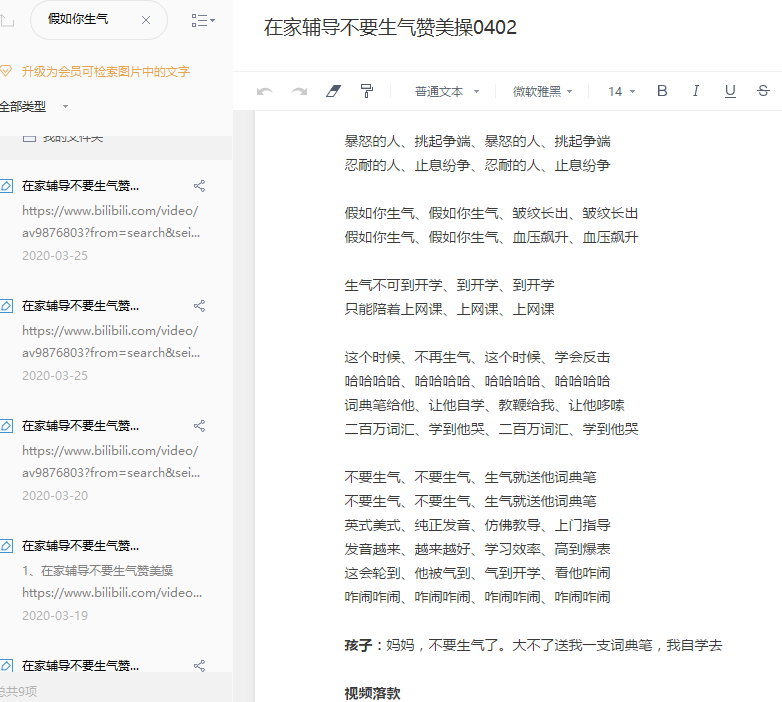
Task: Click the document title 在家辅导不要生气赞美操0402
Action: tap(390, 27)
